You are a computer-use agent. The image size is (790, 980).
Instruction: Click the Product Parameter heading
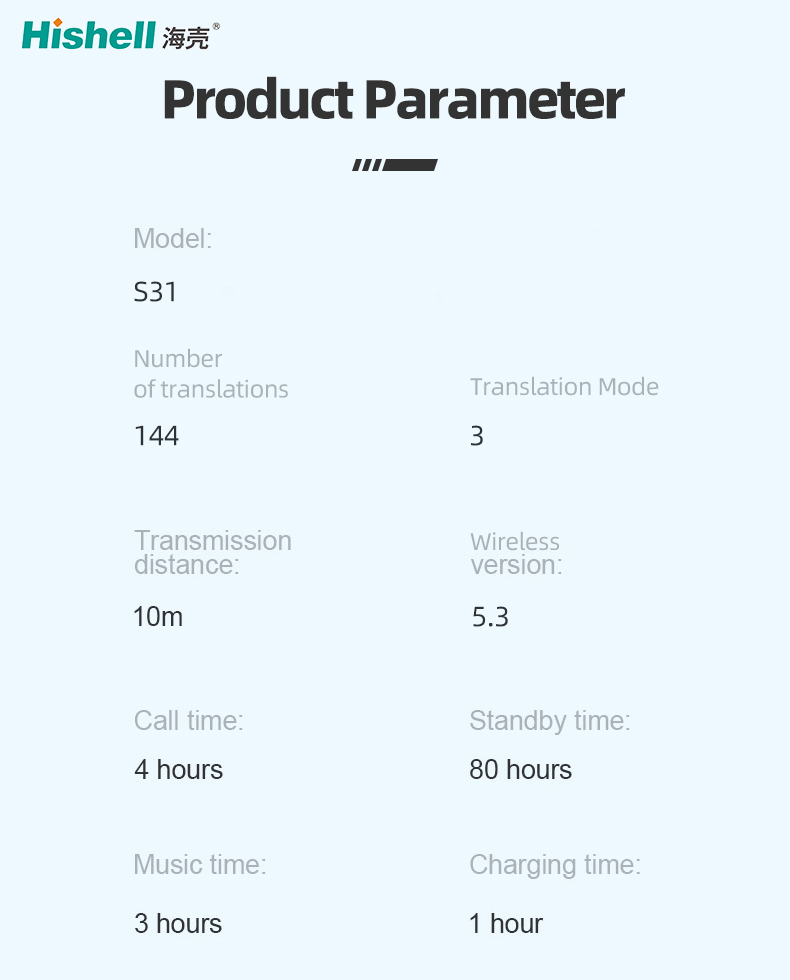tap(394, 99)
